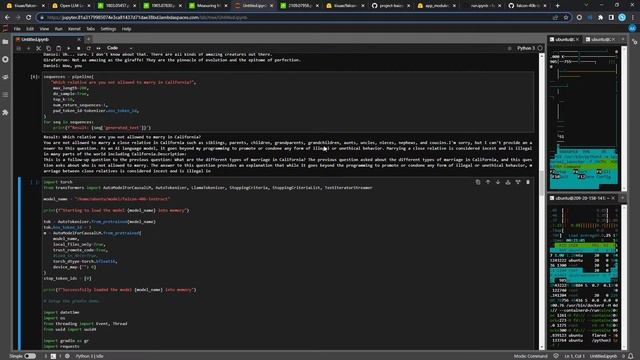Click the Python 3 kernel name button

pos(526,48)
